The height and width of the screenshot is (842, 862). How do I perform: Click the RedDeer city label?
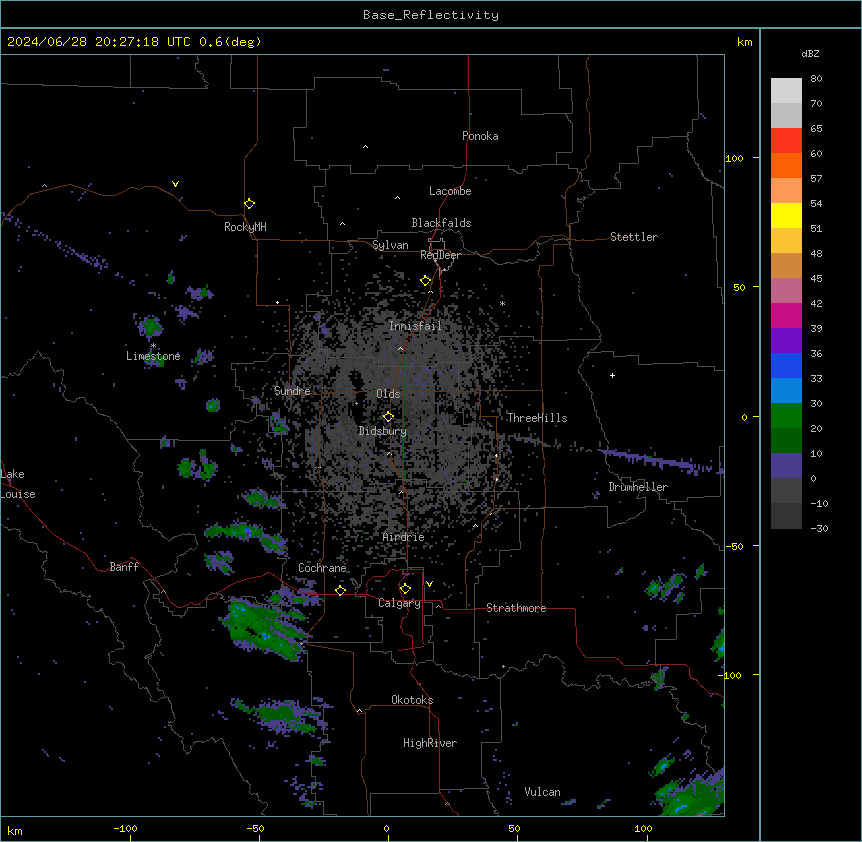pyautogui.click(x=440, y=255)
